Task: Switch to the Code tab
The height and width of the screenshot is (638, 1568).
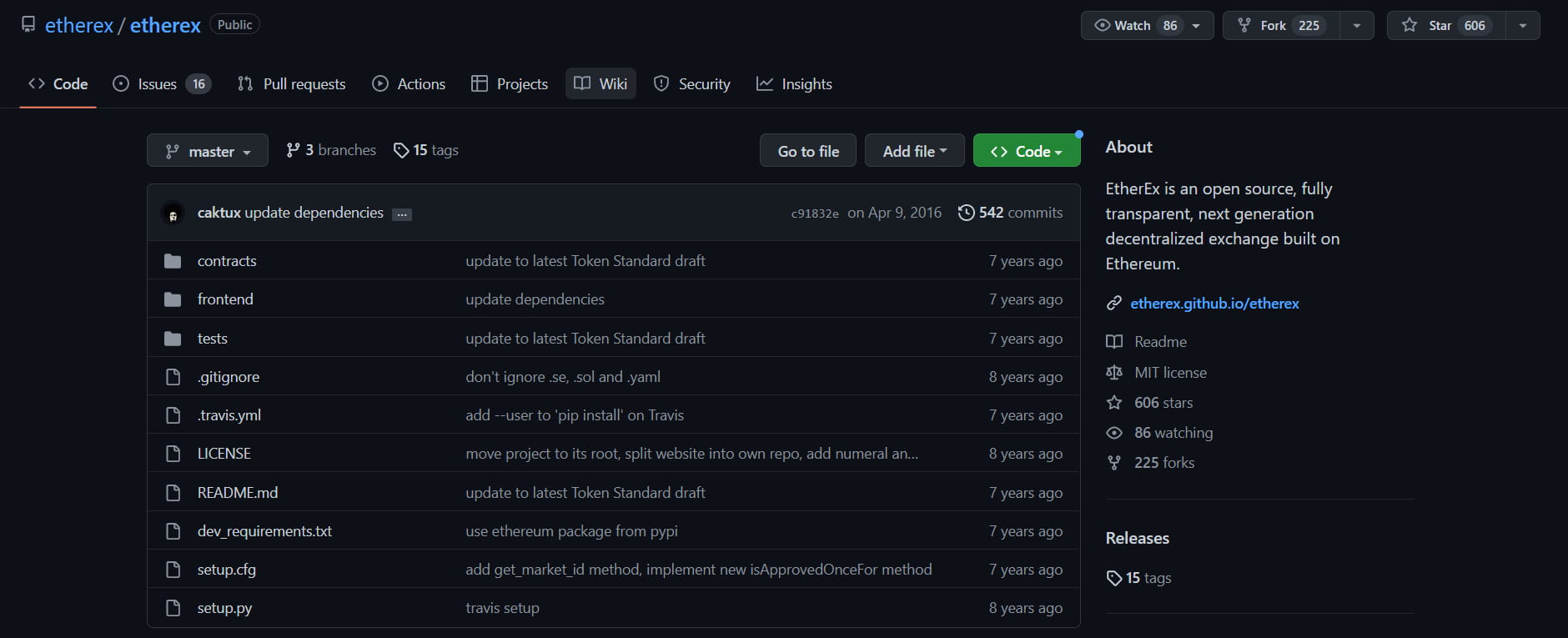Action: [x=58, y=83]
